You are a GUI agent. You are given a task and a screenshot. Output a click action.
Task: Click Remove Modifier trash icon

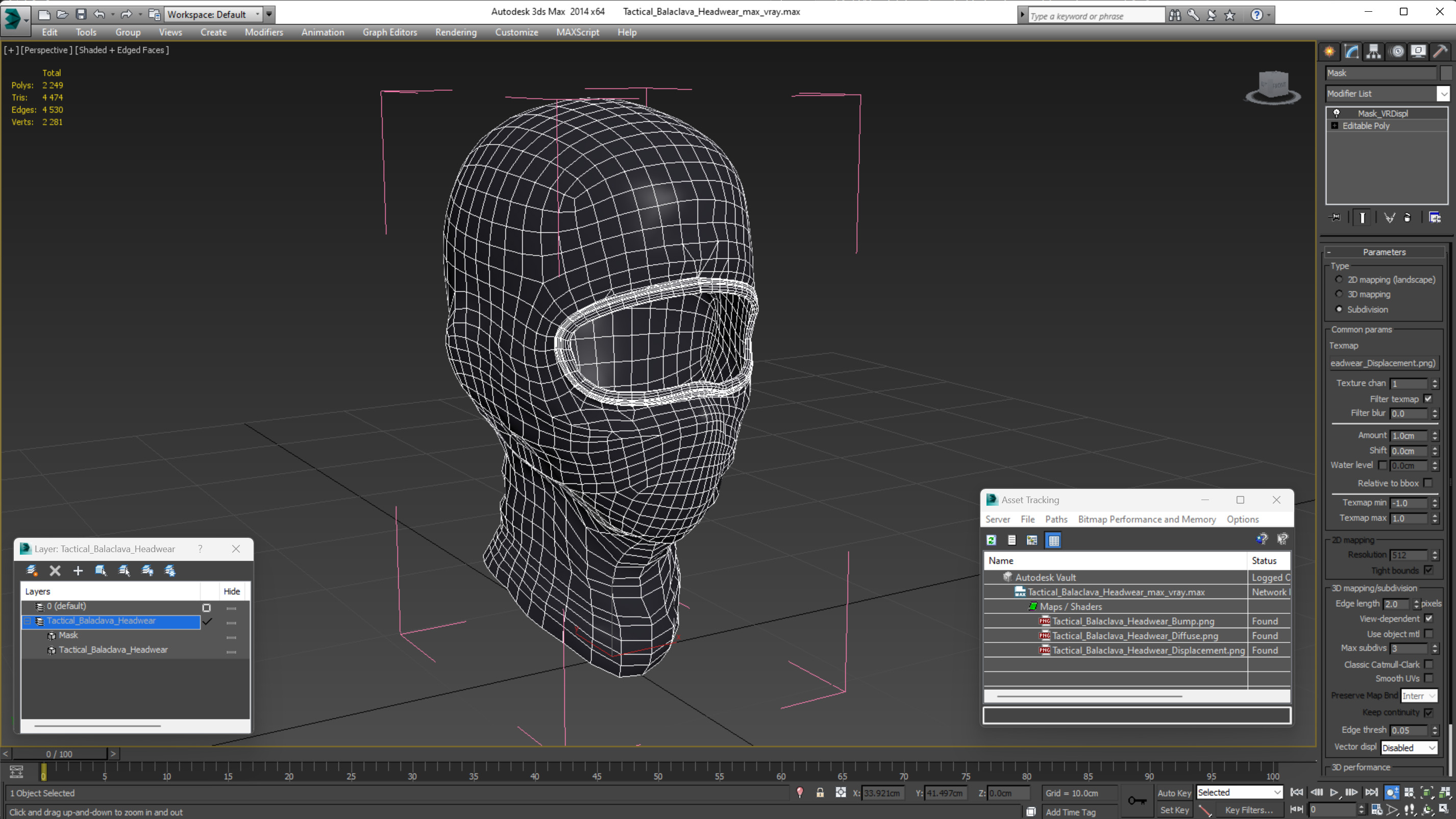[1408, 217]
